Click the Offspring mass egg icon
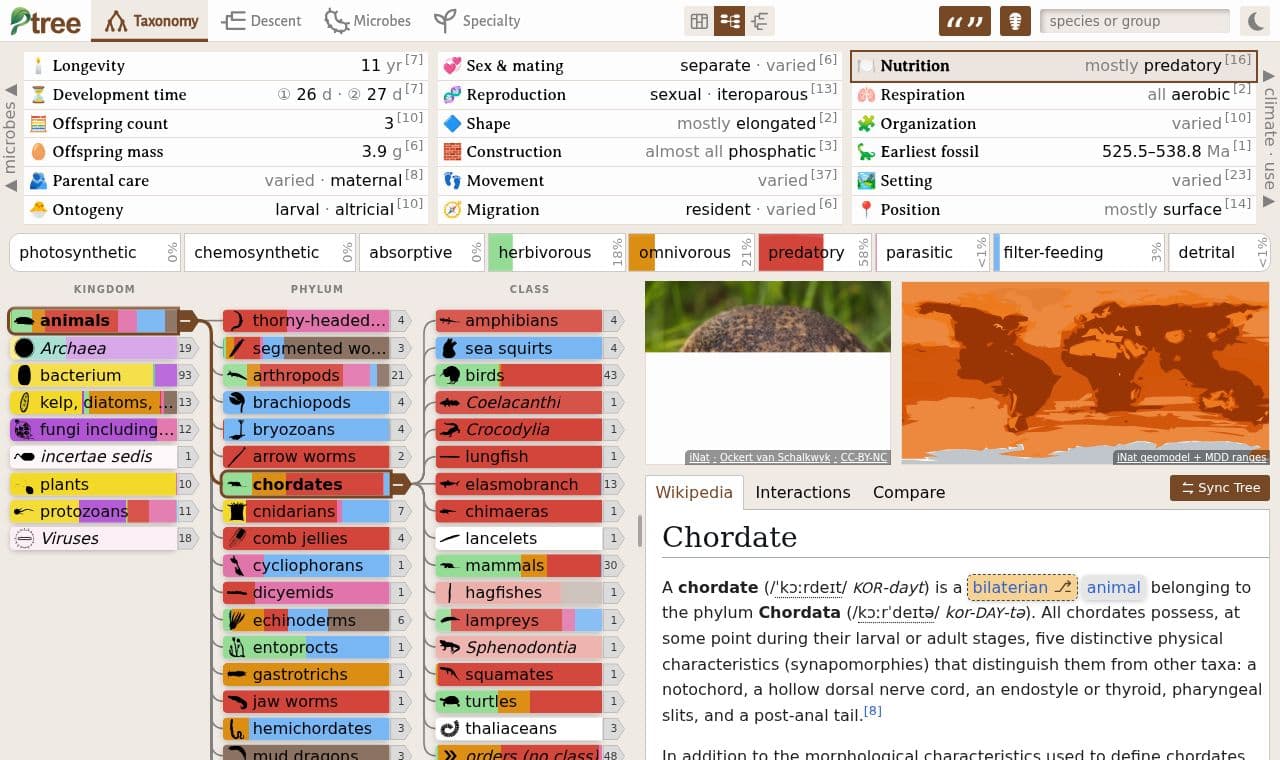 tap(38, 152)
